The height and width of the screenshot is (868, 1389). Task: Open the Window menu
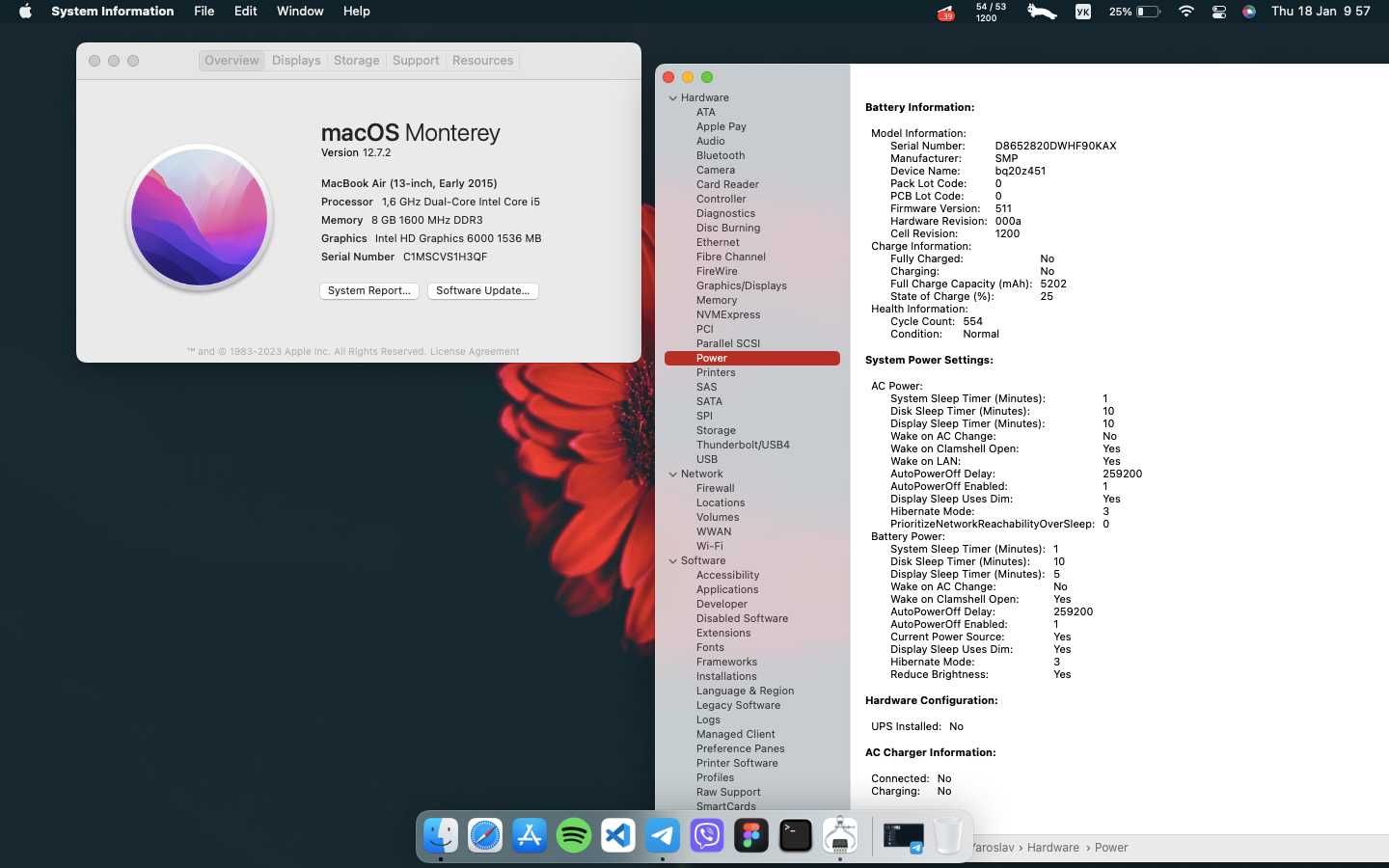(300, 12)
